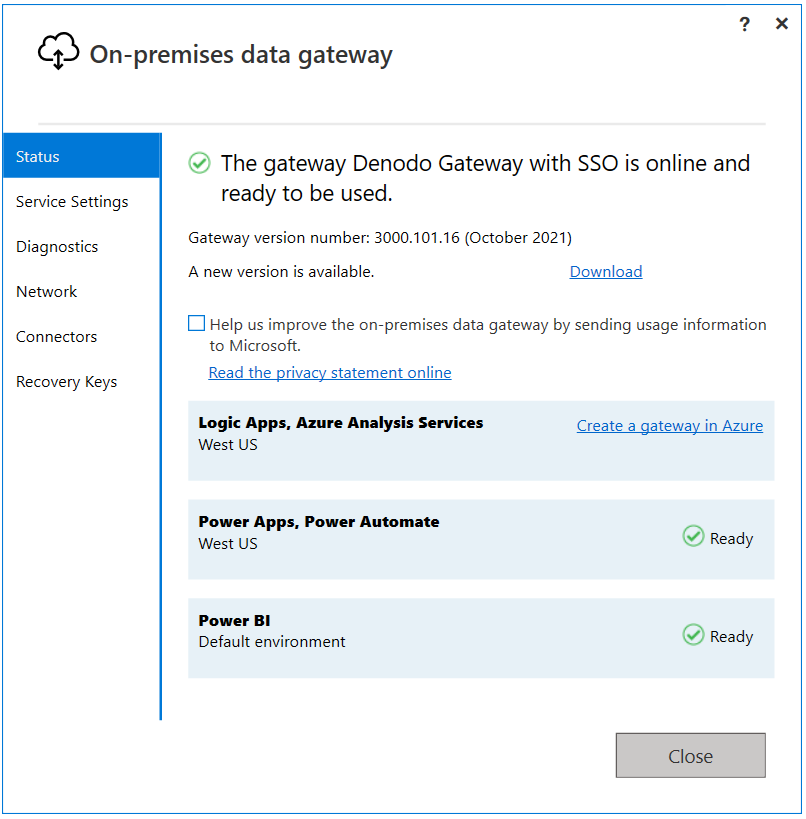Click the Download link for the new version
The height and width of the screenshot is (819, 806).
[x=605, y=271]
